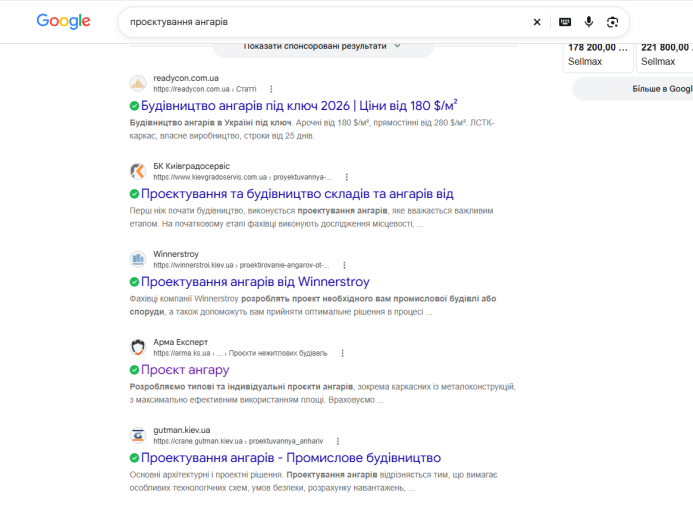Open 'Проектування ангарів від Winnerstroy' link
Screen dimensions: 693x512
[255, 282]
